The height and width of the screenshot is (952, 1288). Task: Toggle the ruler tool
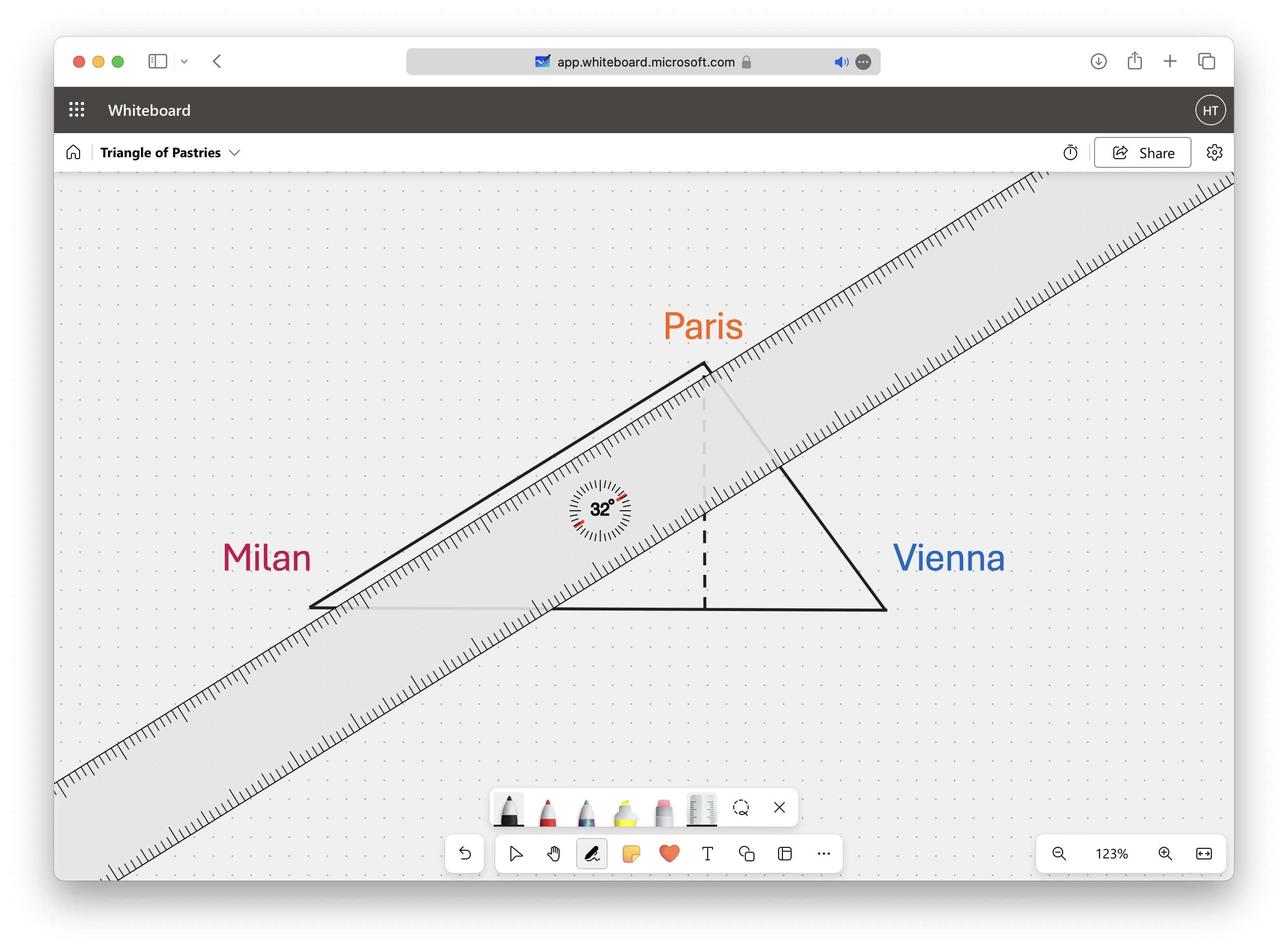[702, 807]
